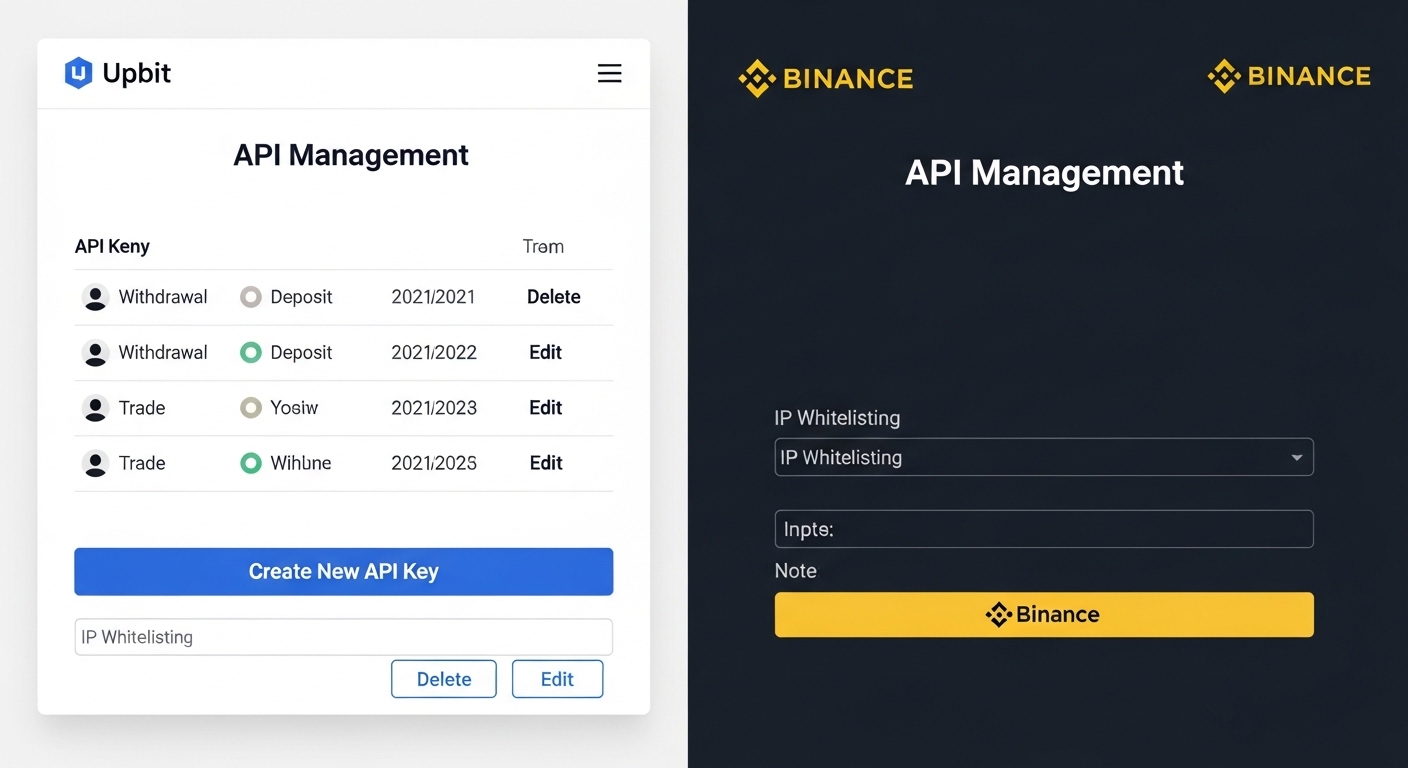Screen dimensions: 1408x768
Task: Click the left Binance logo in header
Action: 825,78
